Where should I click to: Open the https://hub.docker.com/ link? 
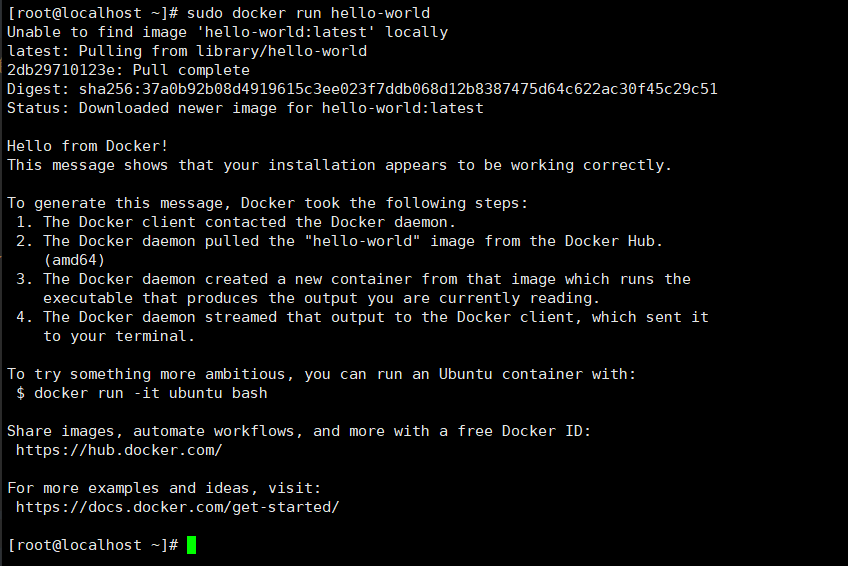pyautogui.click(x=119, y=450)
